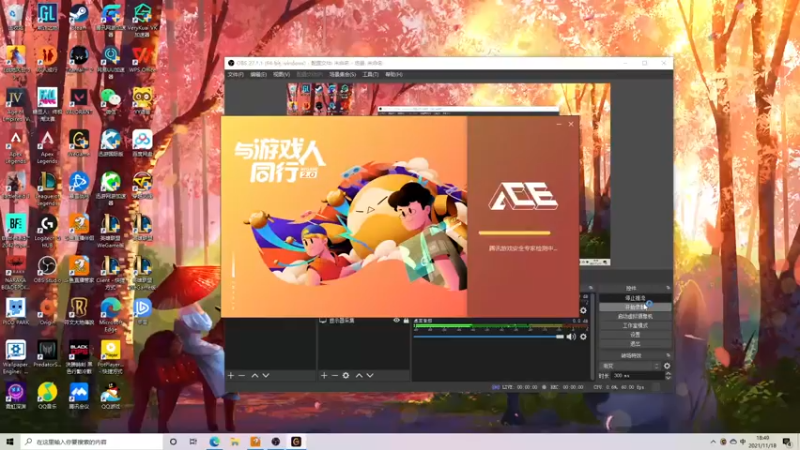Open the Windows Start menu
Viewport: 800px width, 450px height.
[10, 442]
